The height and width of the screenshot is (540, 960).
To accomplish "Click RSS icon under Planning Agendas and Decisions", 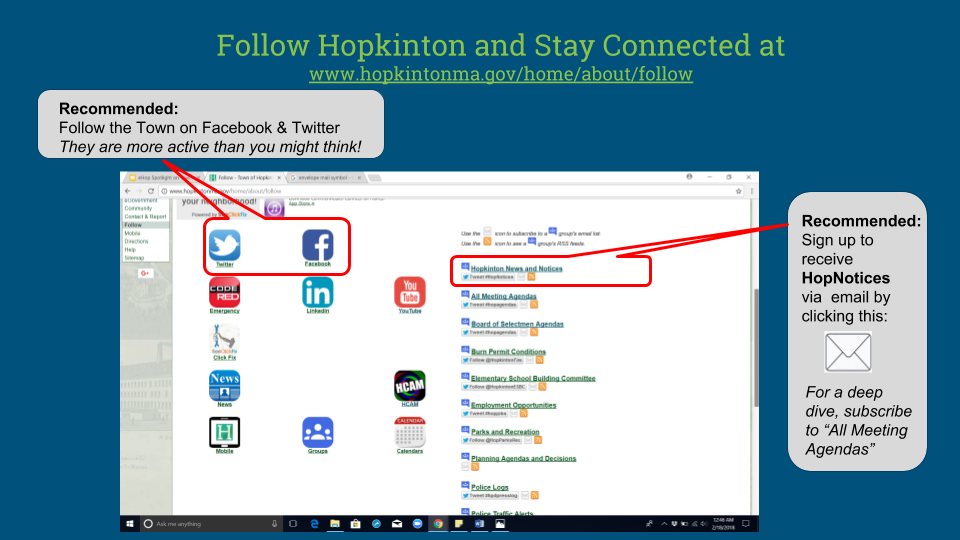I will pos(475,467).
